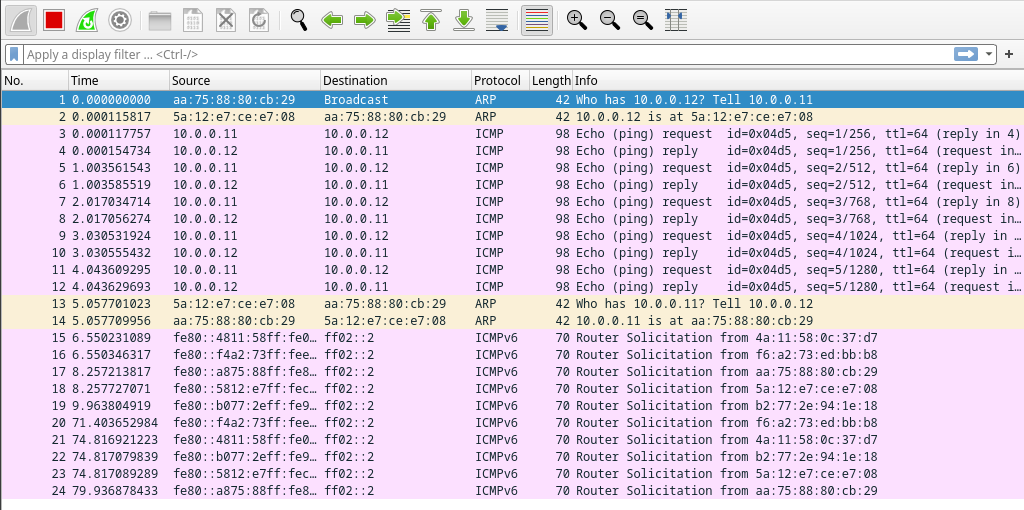This screenshot has width=1024, height=510.
Task: Select packet 15 Router Solicitation row
Action: click(x=512, y=338)
